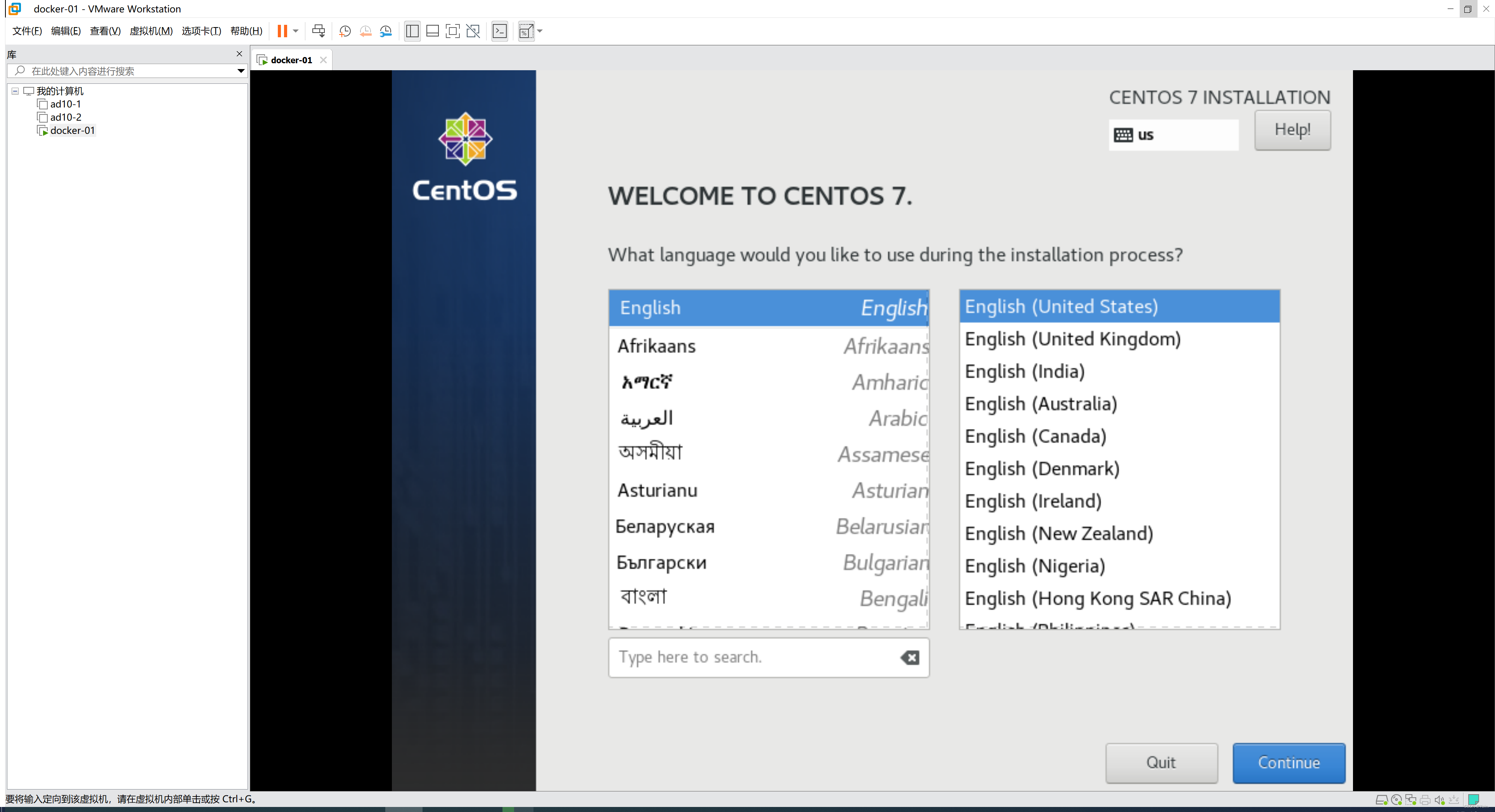Click the sound card status icon

pos(1439,800)
